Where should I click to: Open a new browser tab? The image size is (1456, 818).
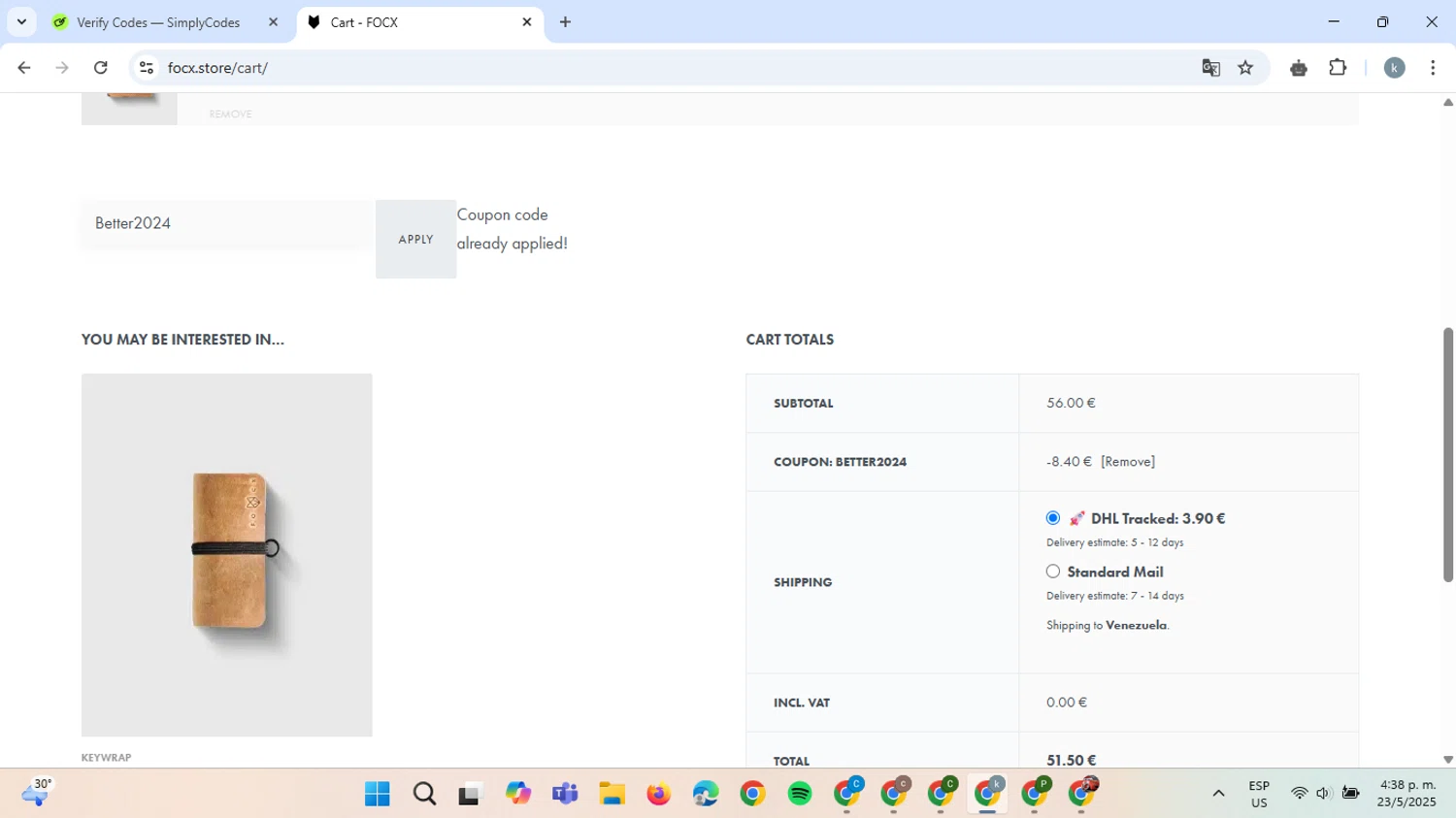(x=565, y=22)
